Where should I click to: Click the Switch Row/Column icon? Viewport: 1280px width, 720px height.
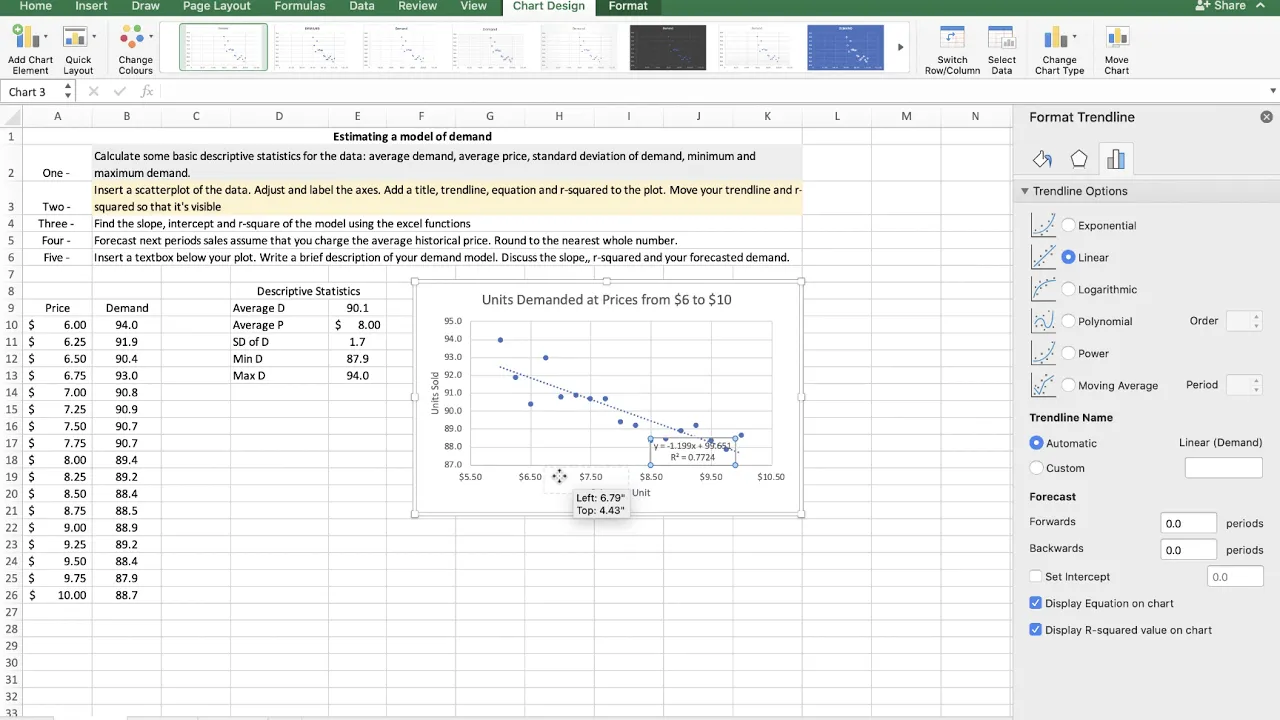pyautogui.click(x=952, y=38)
